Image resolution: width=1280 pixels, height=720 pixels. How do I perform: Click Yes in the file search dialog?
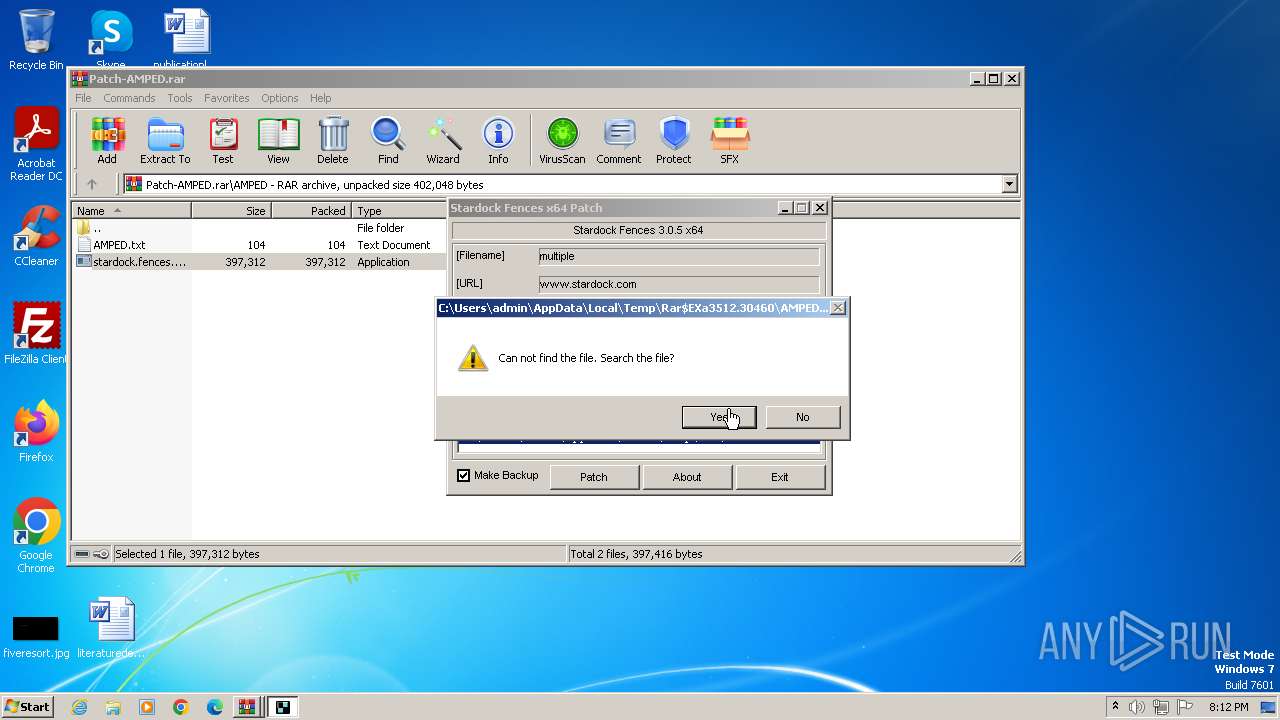(x=719, y=417)
